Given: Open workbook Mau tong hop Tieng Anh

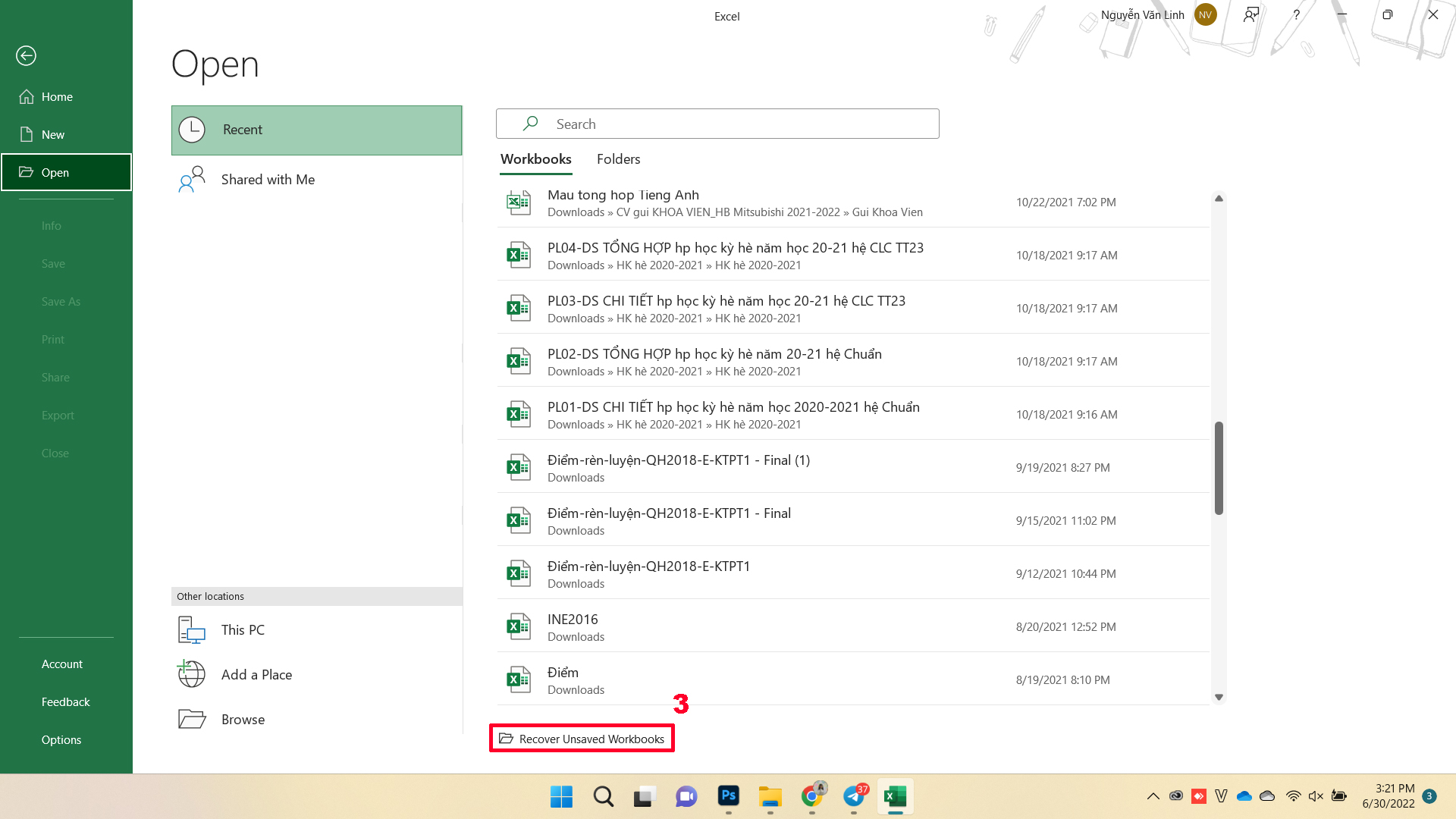Looking at the screenshot, I should coord(853,202).
